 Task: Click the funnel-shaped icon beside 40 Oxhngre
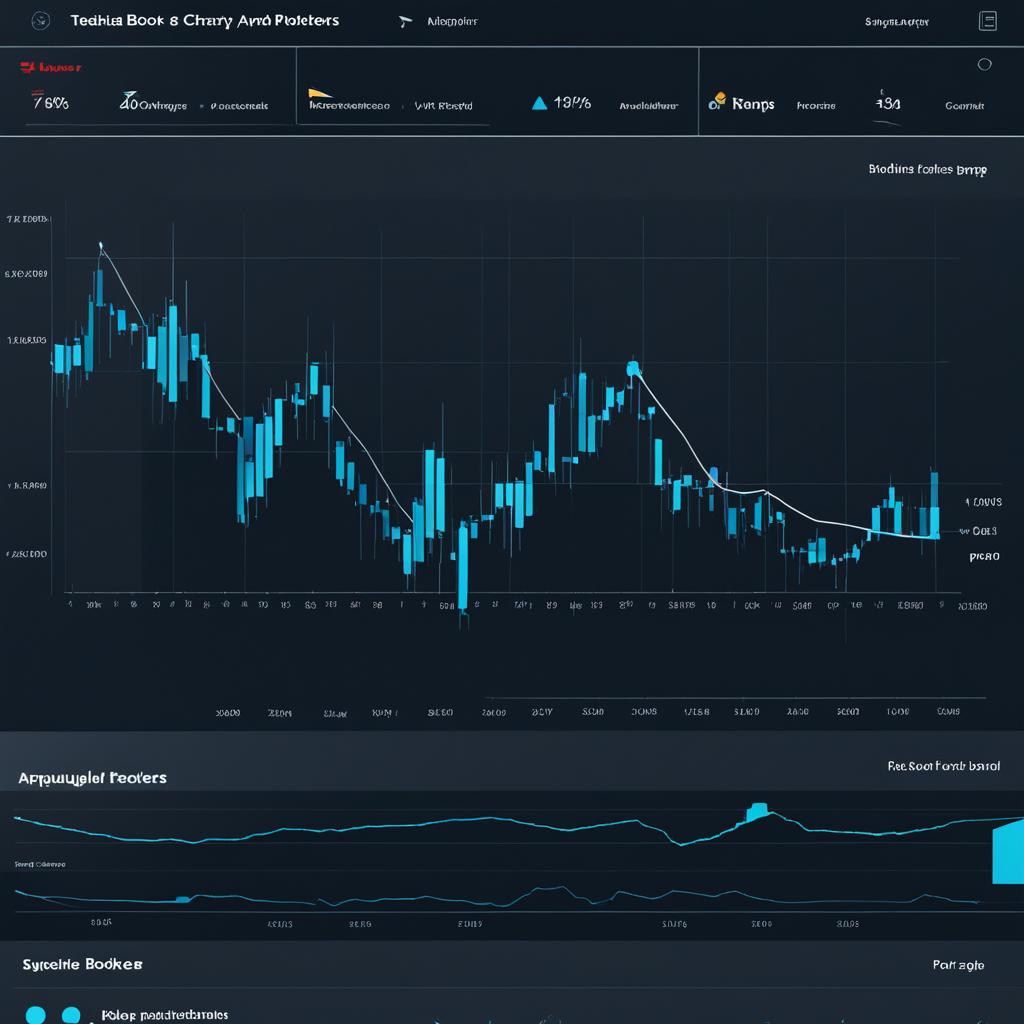(129, 100)
